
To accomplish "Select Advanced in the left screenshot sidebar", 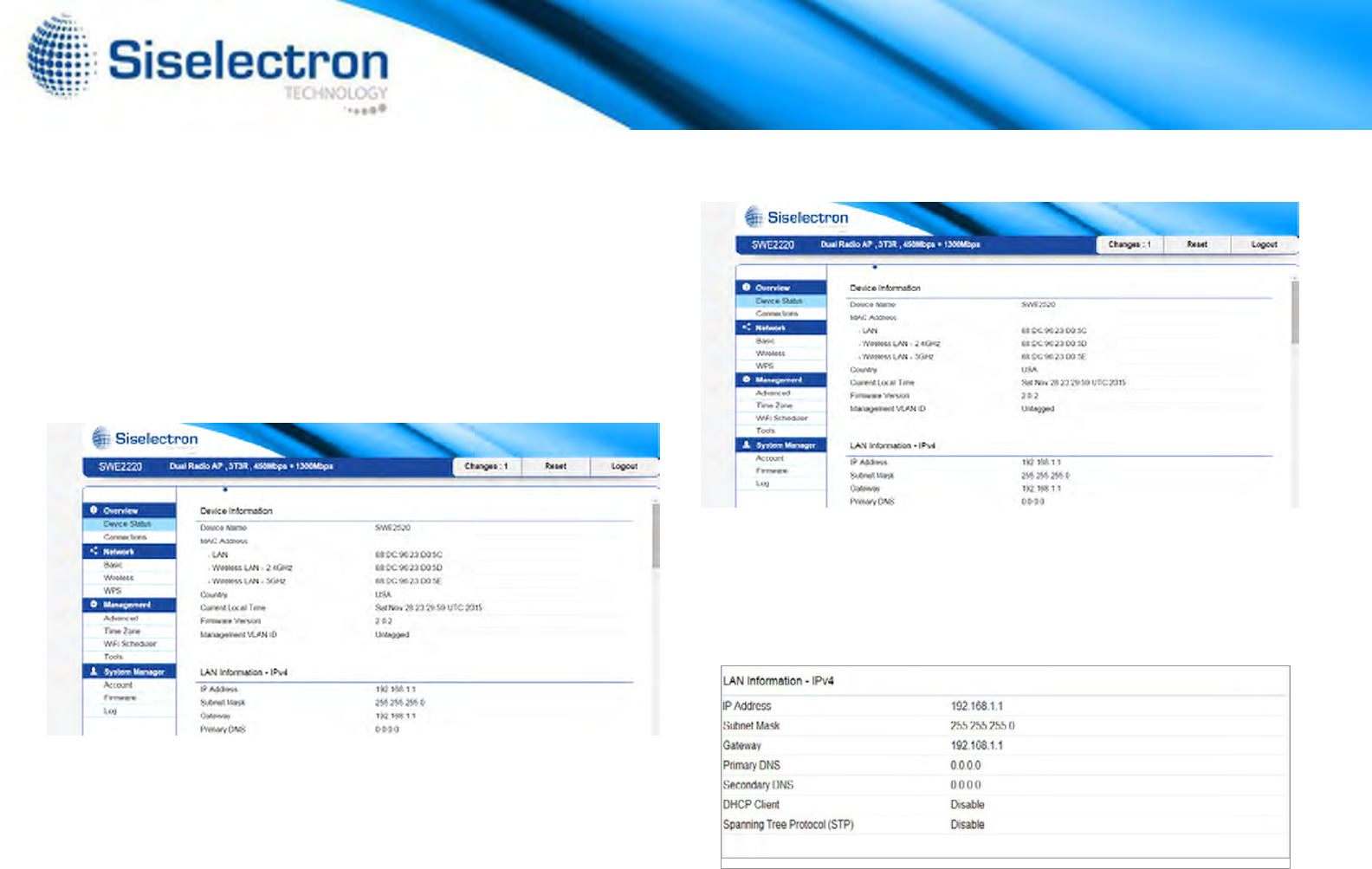I will tap(129, 619).
